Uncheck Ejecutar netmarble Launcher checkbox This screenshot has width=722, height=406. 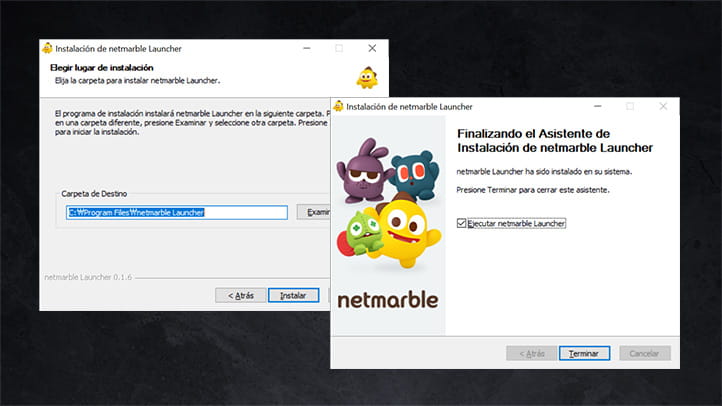click(x=461, y=223)
